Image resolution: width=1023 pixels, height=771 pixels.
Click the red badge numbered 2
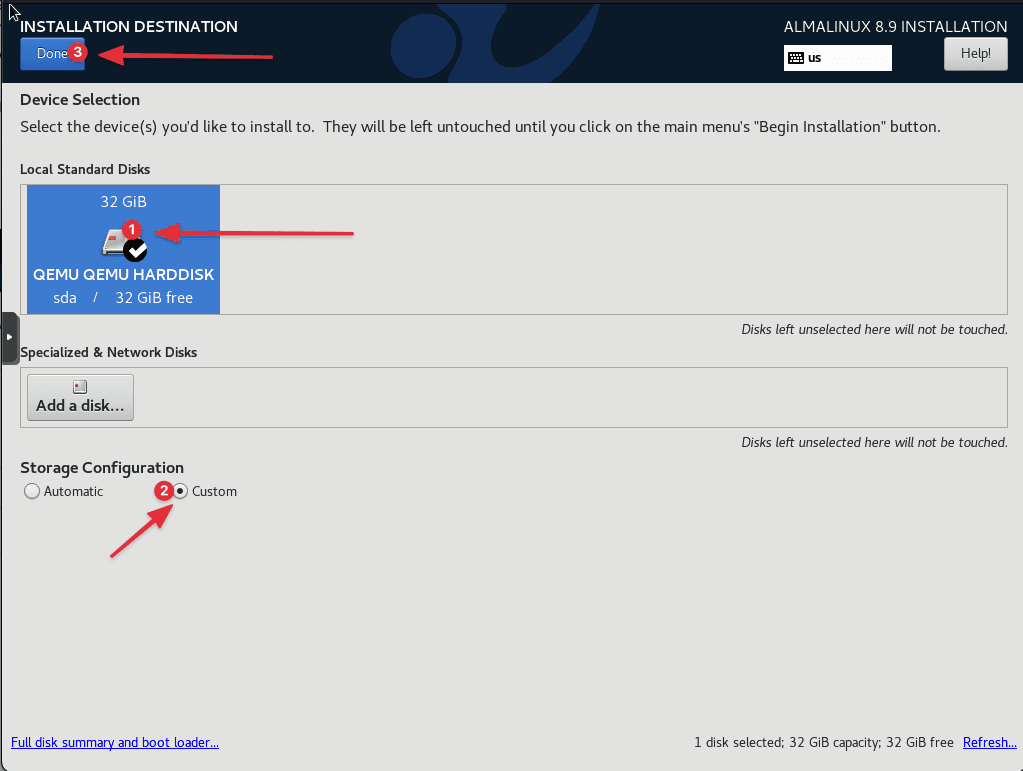161,491
